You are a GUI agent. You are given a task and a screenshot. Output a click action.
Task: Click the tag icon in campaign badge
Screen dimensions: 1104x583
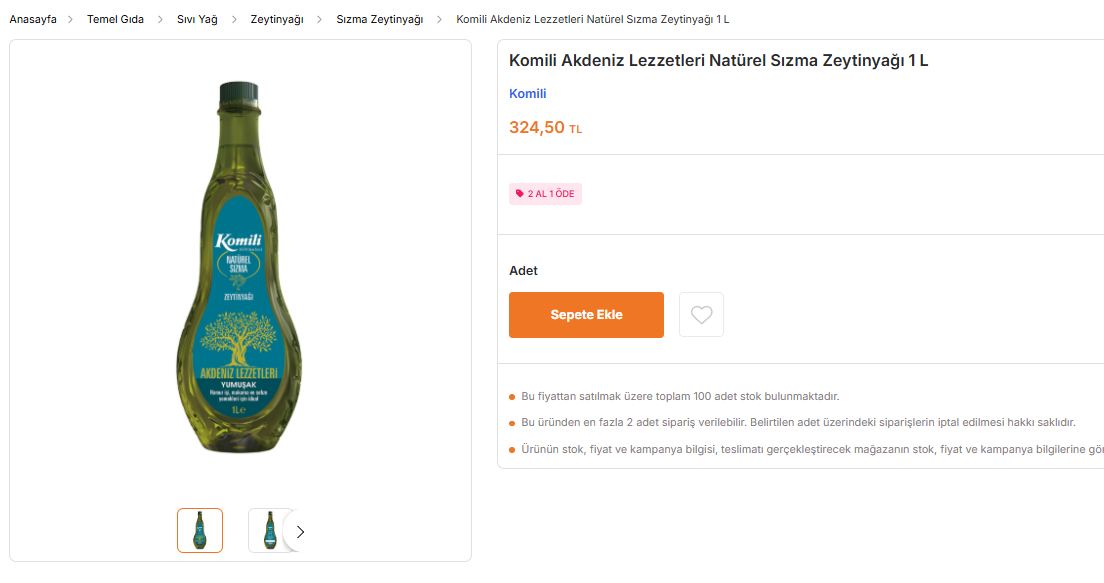click(519, 194)
